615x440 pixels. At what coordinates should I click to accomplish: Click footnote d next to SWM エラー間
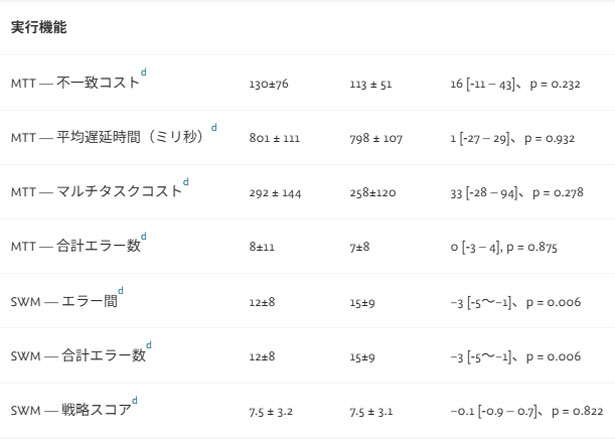click(x=121, y=292)
